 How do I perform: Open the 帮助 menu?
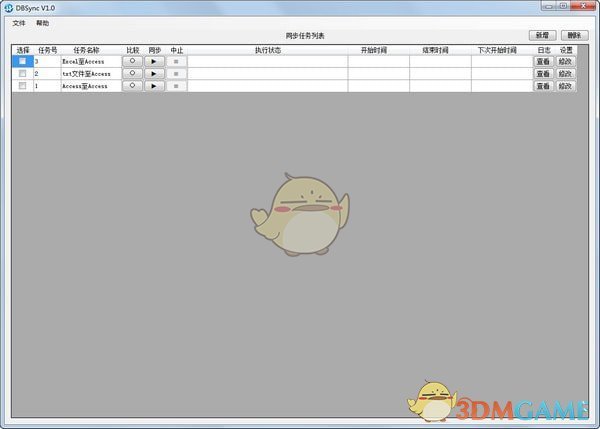[x=41, y=22]
